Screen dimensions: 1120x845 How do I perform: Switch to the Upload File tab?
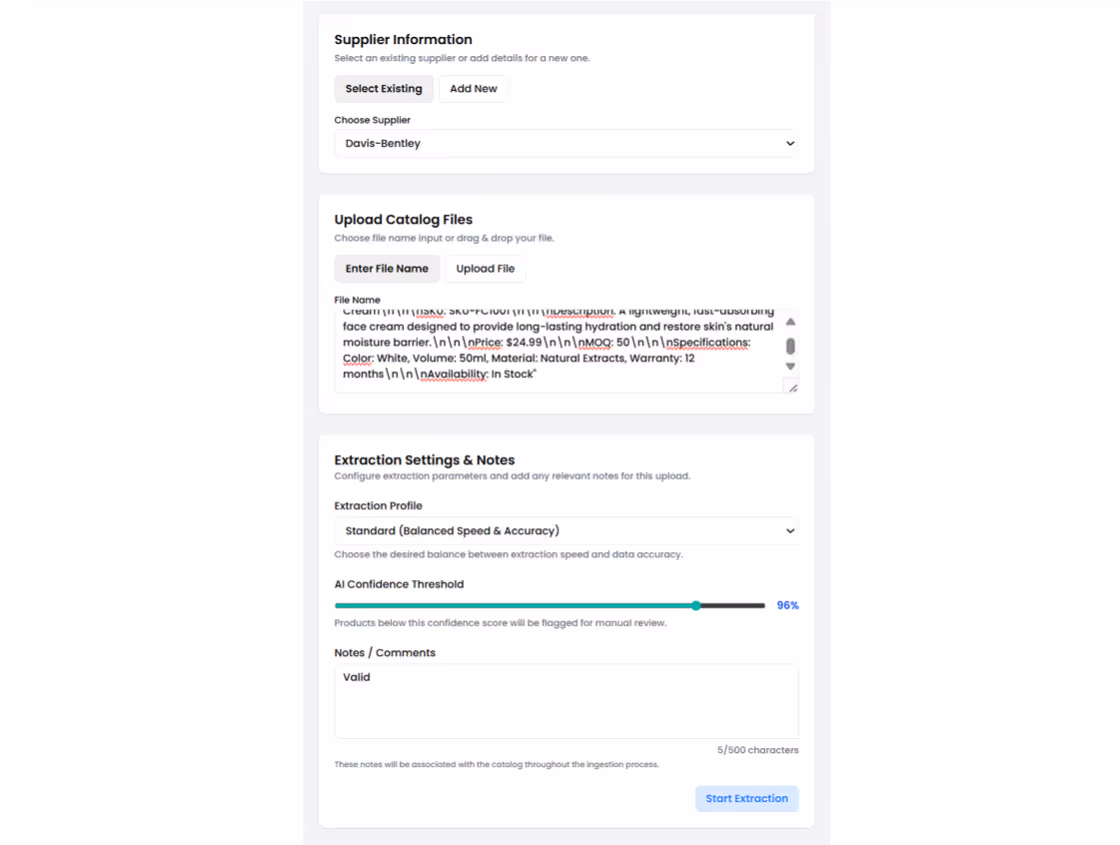point(485,268)
